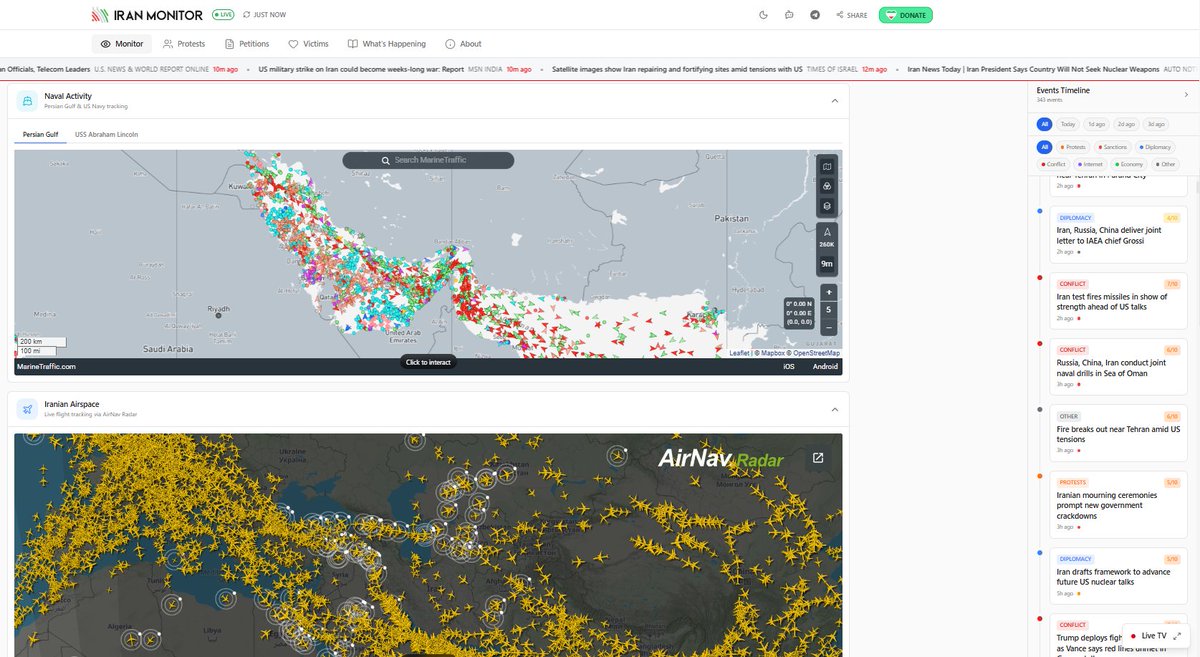Filter events by Other category
The height and width of the screenshot is (657, 1200).
(x=1166, y=164)
